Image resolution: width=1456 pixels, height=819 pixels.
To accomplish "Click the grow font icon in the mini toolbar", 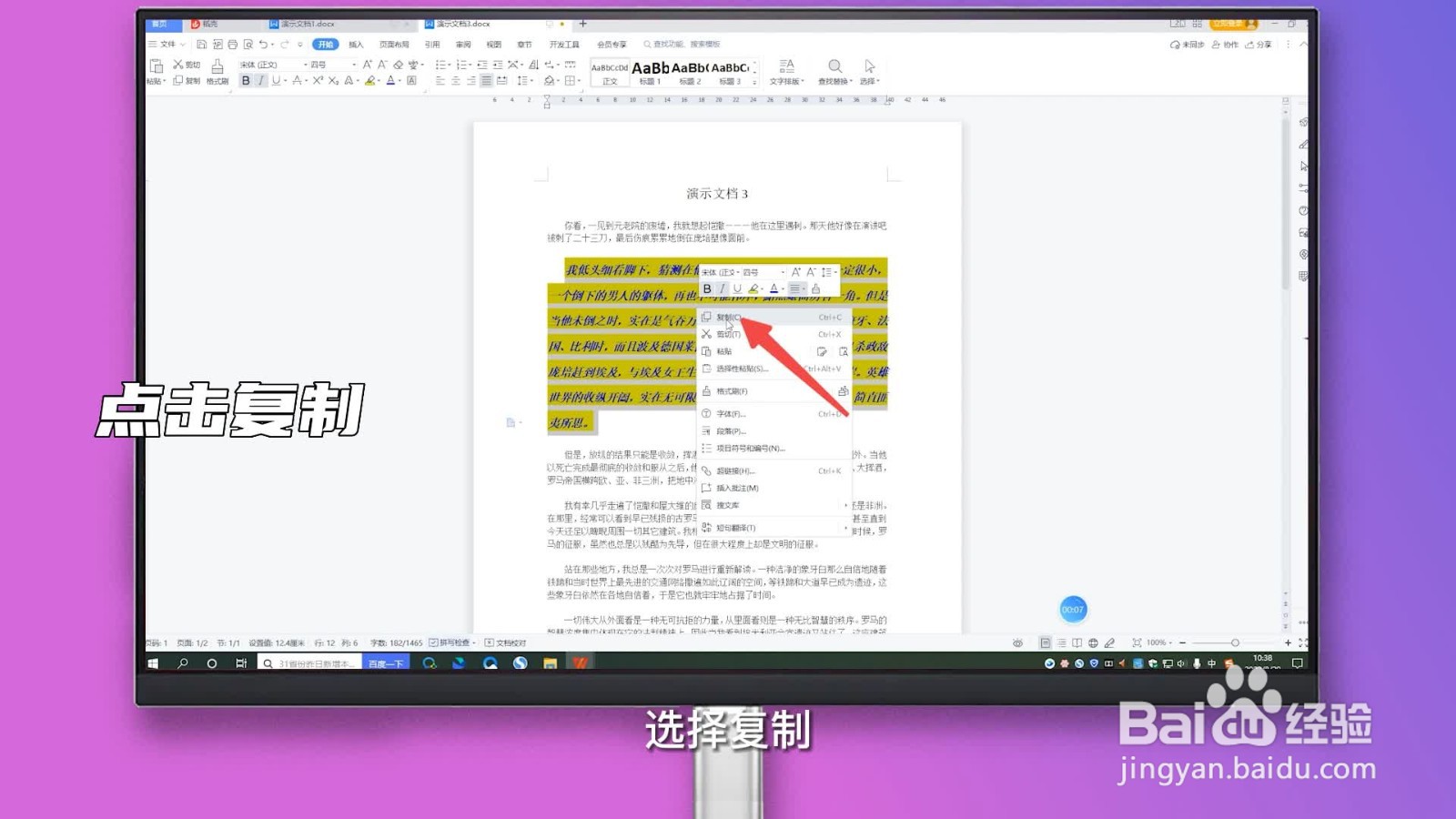I will pos(796,272).
